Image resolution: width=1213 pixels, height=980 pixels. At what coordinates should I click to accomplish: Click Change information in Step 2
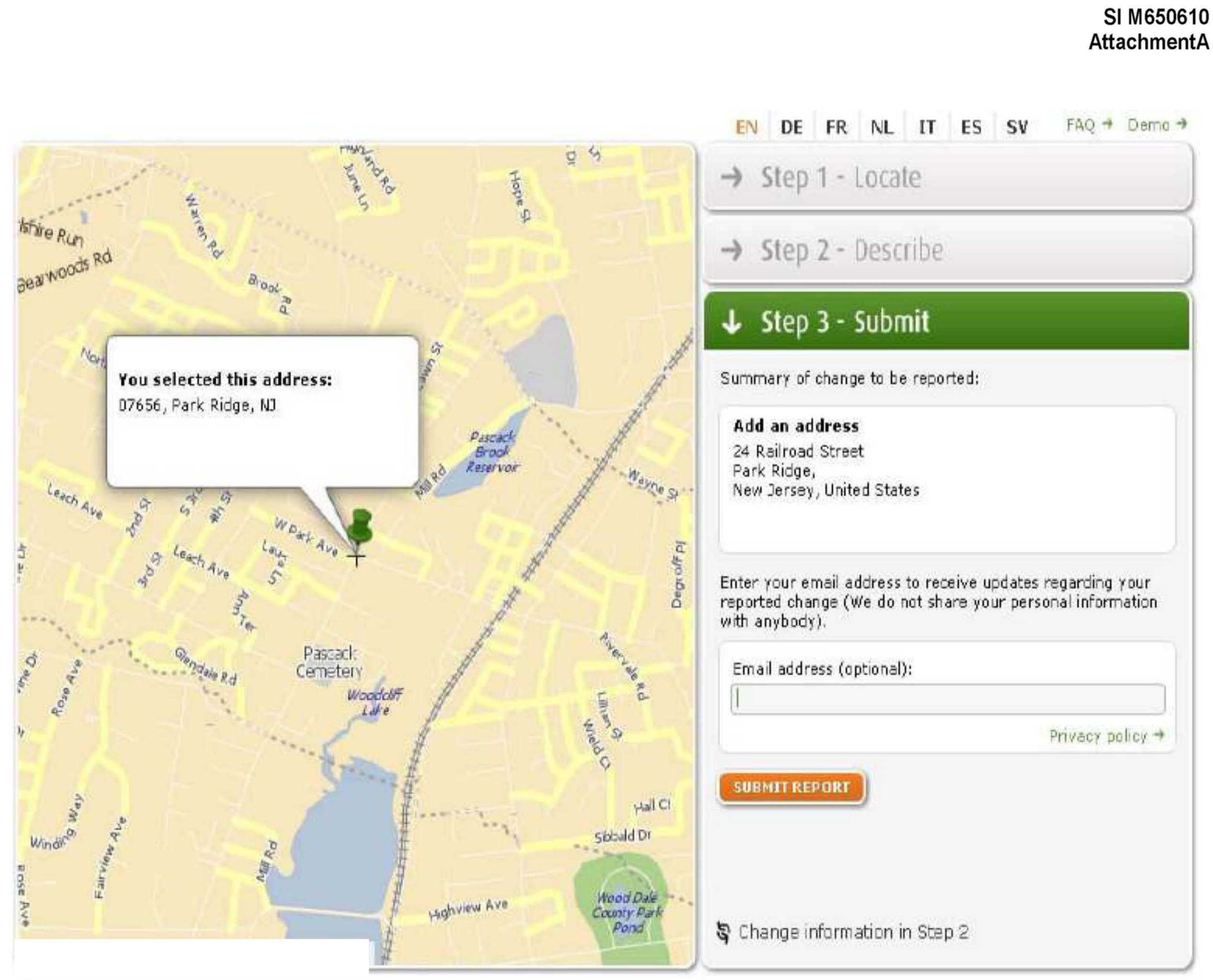[853, 932]
